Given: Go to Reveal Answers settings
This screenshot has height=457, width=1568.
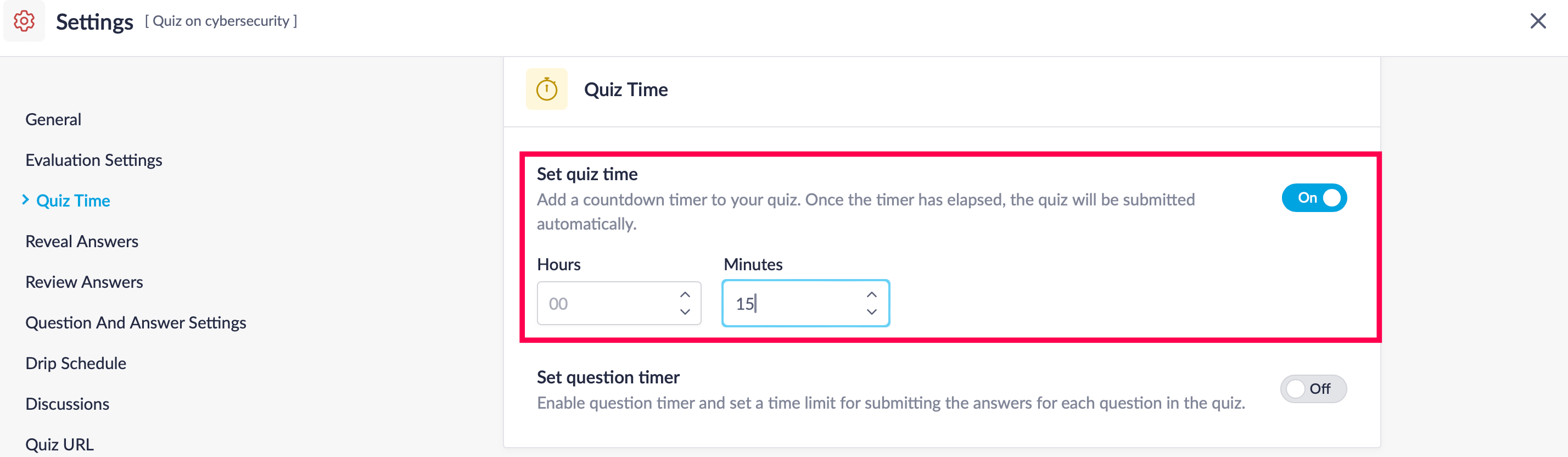Looking at the screenshot, I should (82, 242).
